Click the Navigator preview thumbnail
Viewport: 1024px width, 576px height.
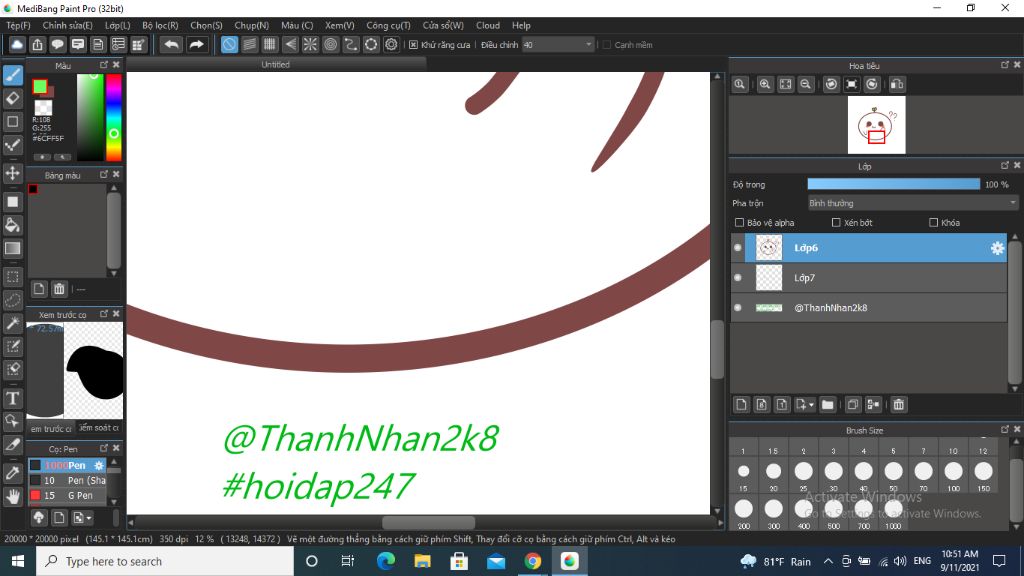[x=876, y=125]
